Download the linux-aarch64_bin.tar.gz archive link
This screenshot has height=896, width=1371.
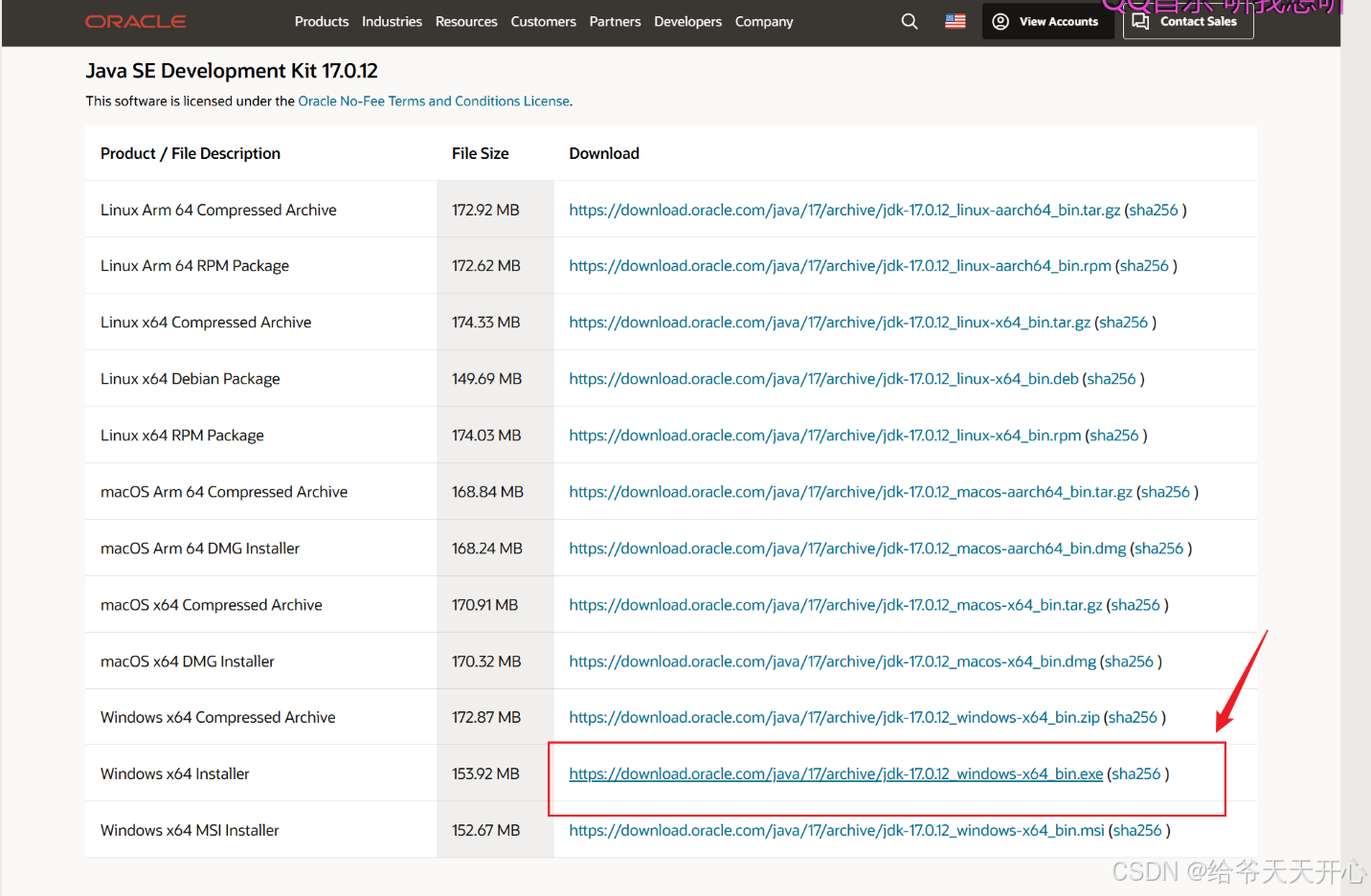click(844, 210)
